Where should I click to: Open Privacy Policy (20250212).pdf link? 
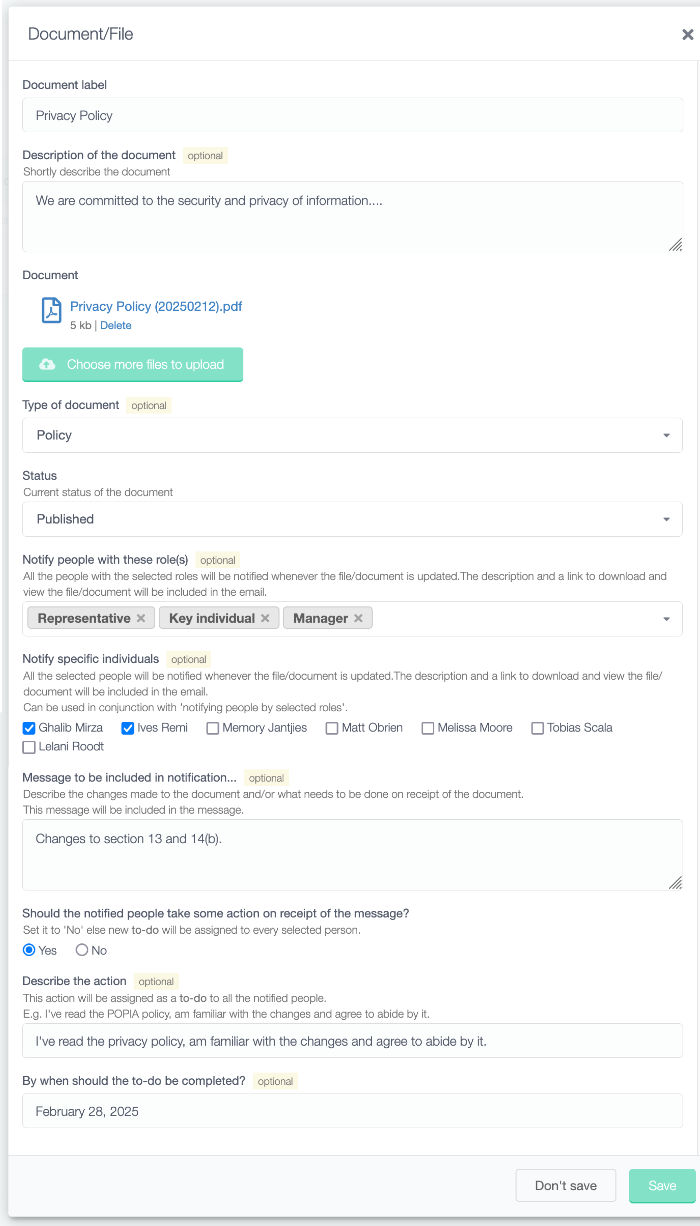pyautogui.click(x=156, y=307)
